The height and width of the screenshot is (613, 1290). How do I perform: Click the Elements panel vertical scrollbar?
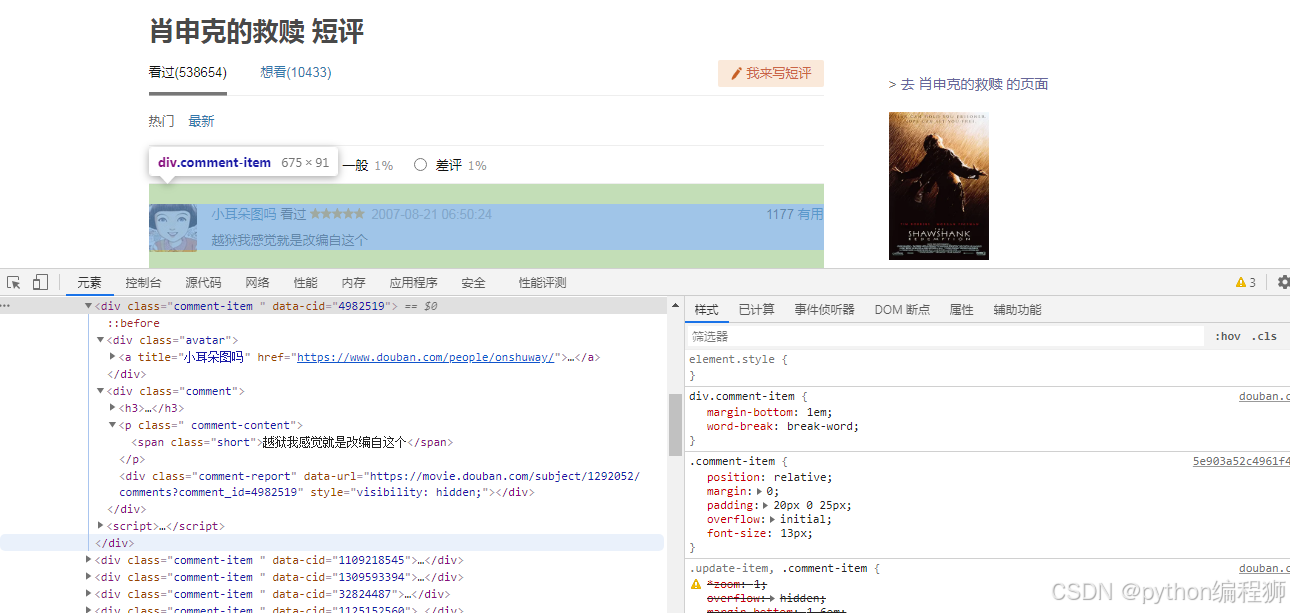[x=675, y=424]
